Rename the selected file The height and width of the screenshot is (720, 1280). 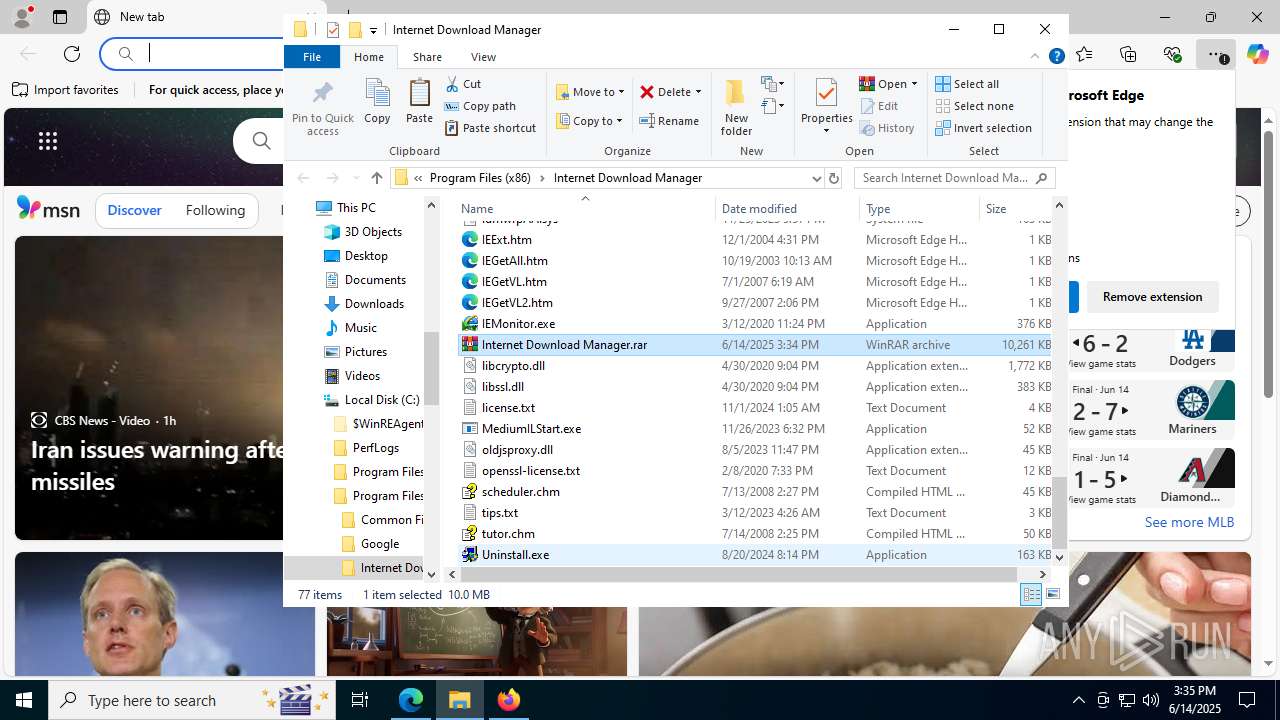click(x=669, y=121)
